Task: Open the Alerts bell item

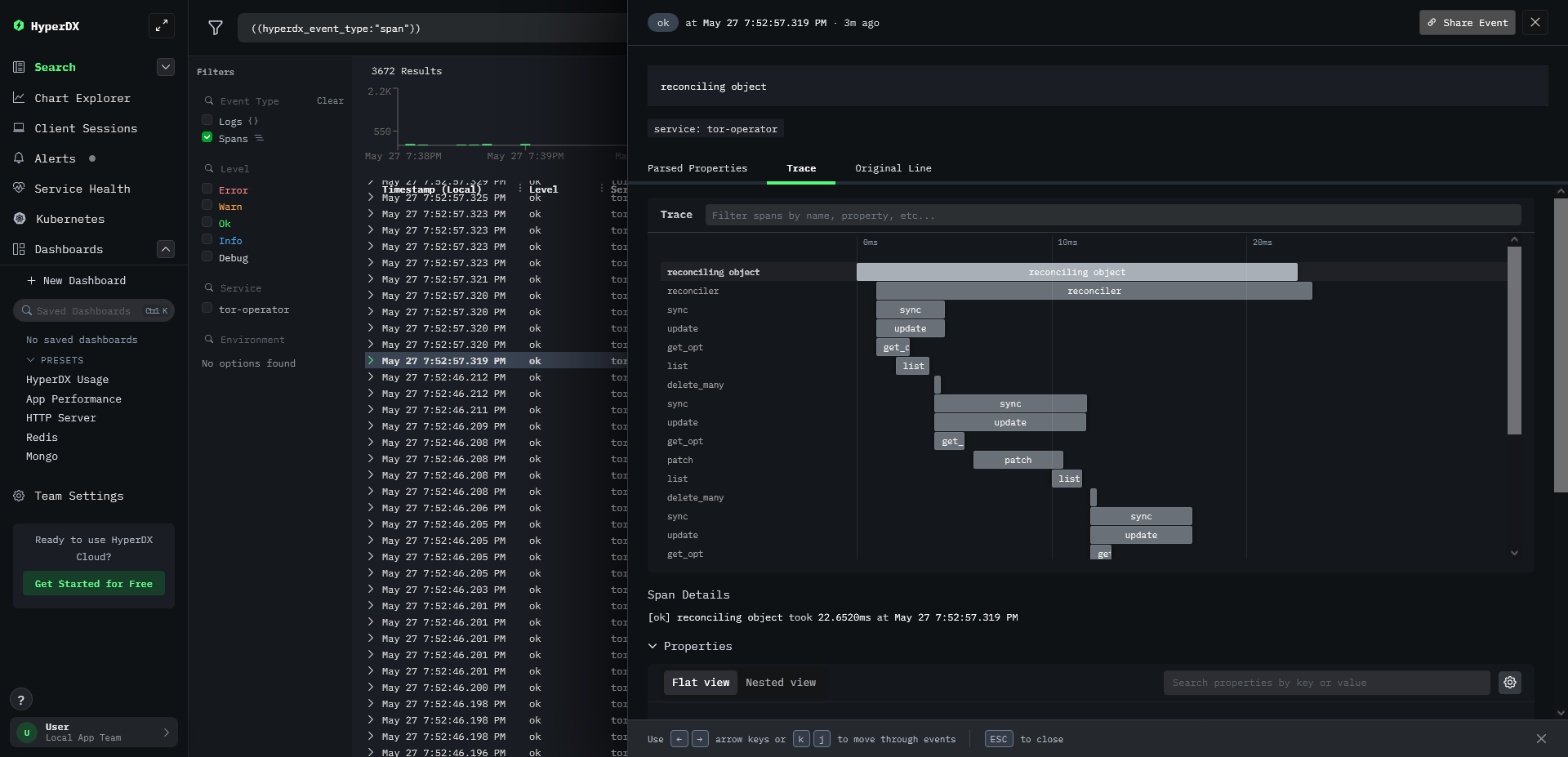Action: click(x=55, y=158)
